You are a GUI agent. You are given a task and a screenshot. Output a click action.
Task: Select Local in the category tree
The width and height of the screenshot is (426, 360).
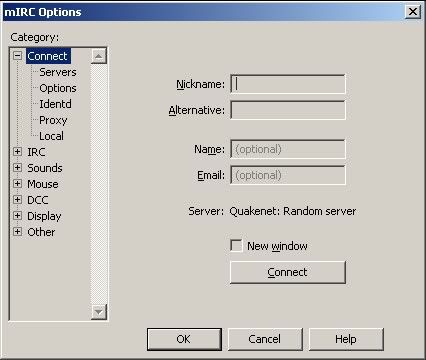tap(51, 136)
